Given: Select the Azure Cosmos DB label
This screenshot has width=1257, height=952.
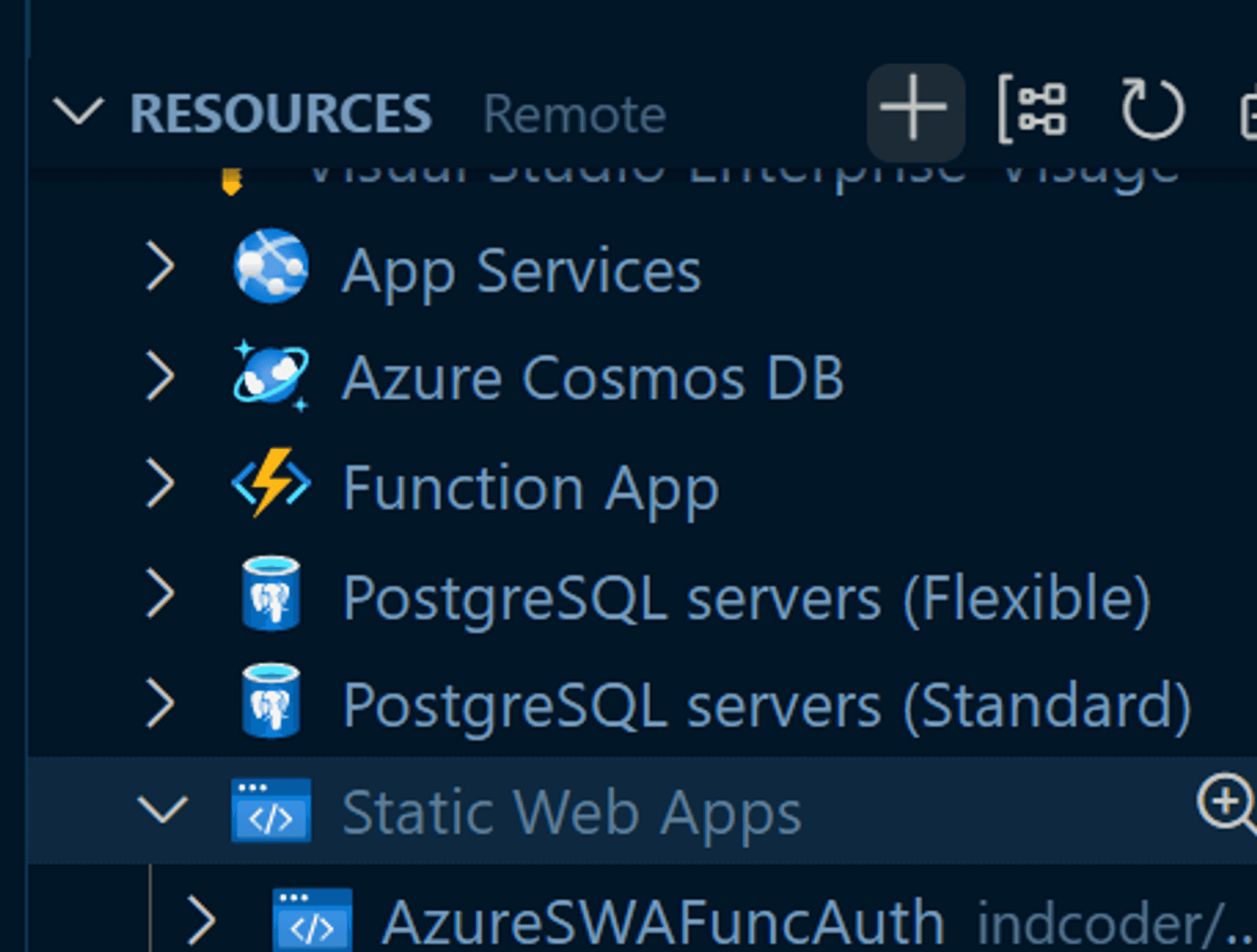Looking at the screenshot, I should [594, 378].
